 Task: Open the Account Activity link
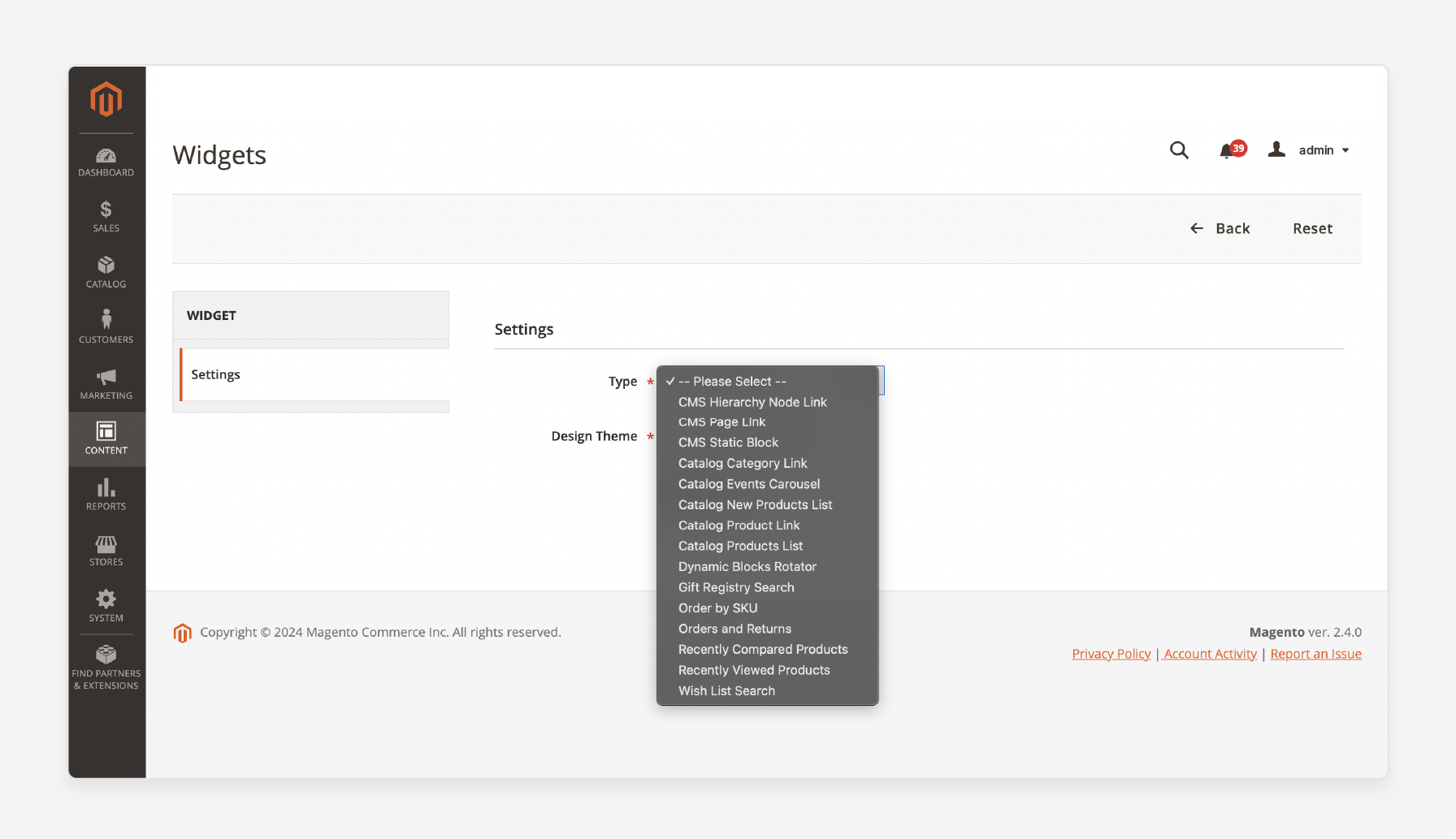click(1210, 655)
